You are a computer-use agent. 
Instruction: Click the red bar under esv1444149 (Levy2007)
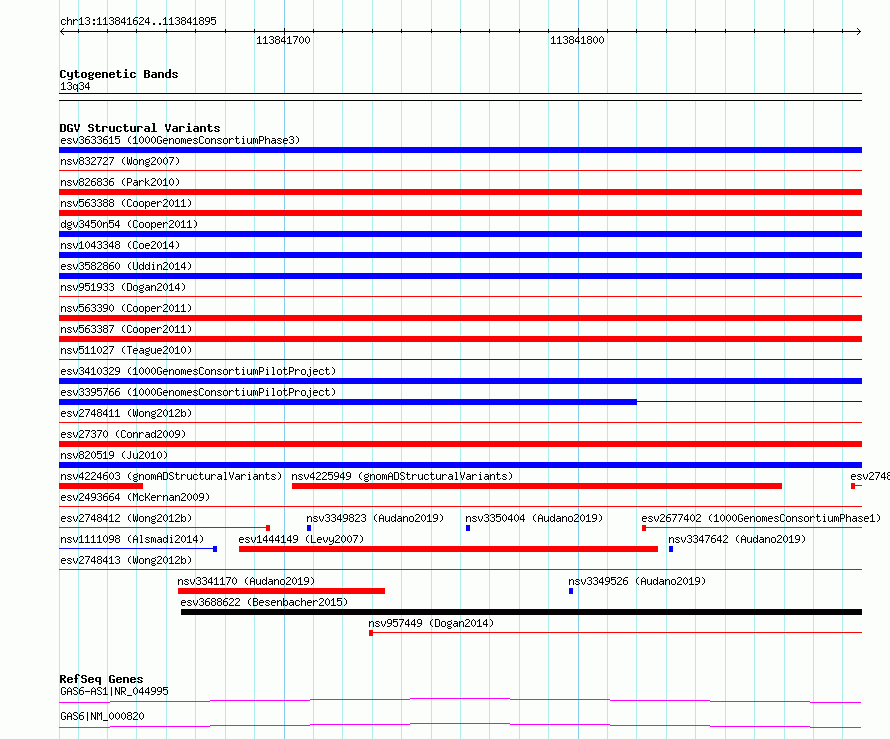click(448, 549)
